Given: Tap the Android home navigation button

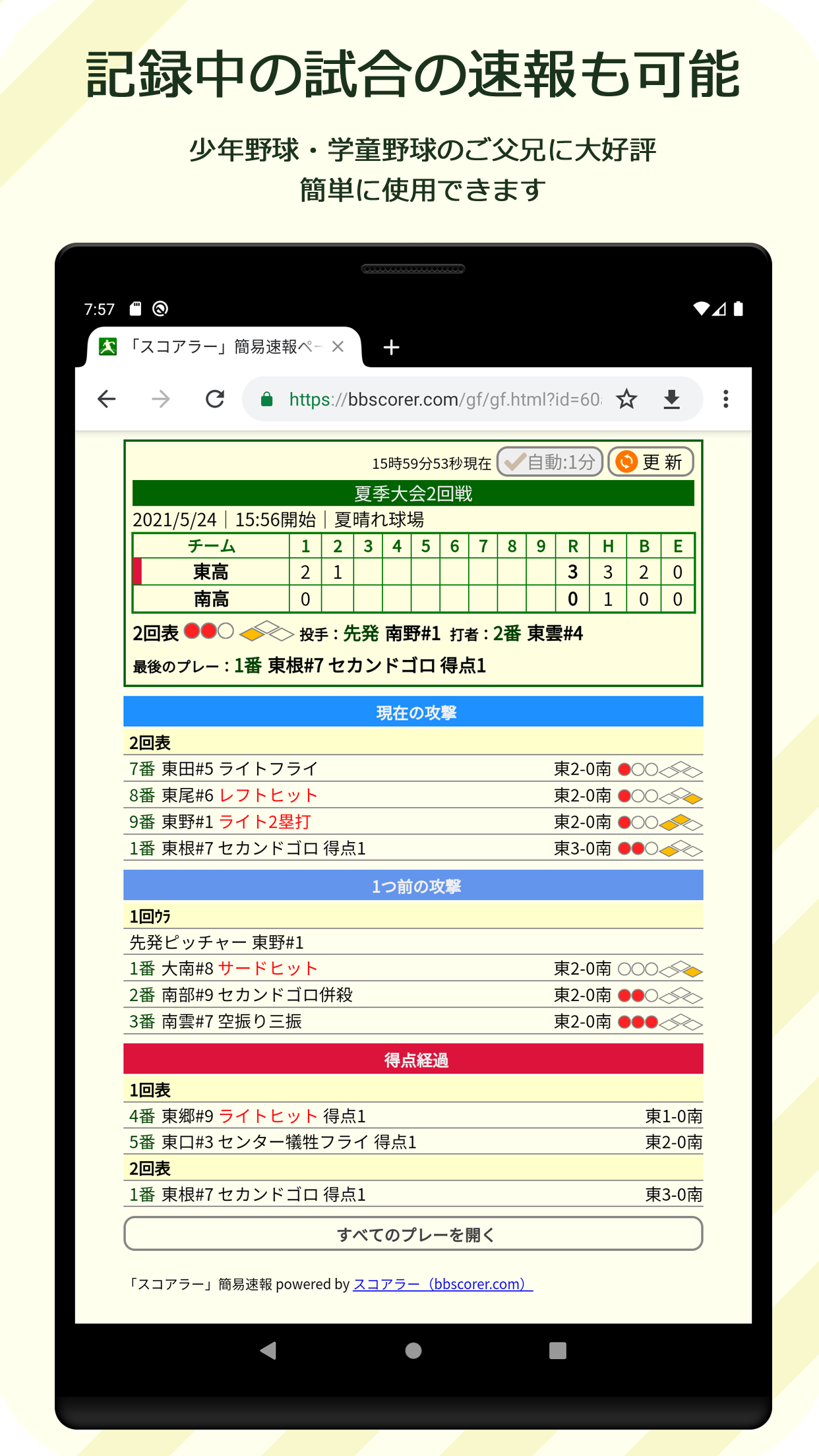Looking at the screenshot, I should [x=413, y=1350].
